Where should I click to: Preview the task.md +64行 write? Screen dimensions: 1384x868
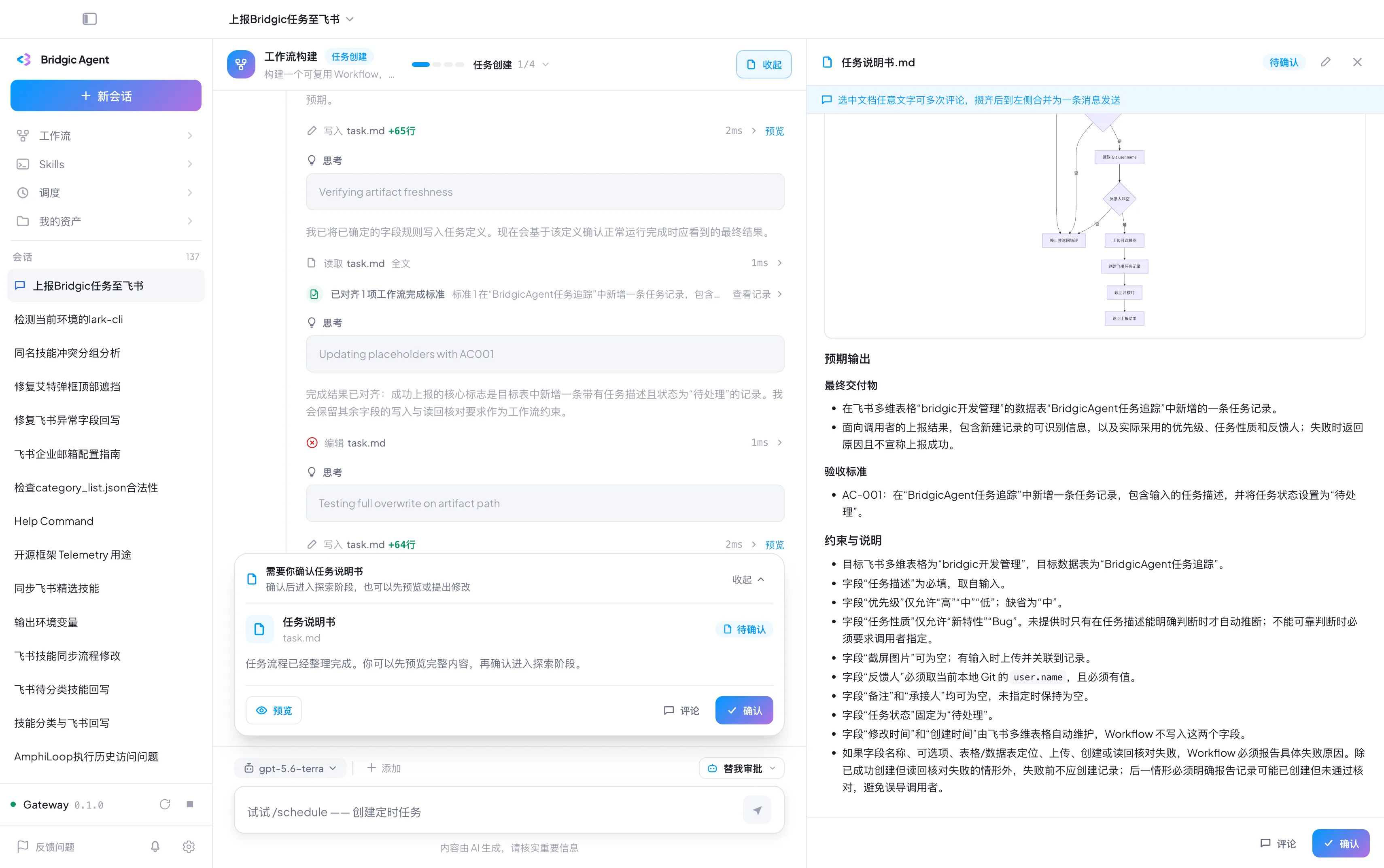774,544
